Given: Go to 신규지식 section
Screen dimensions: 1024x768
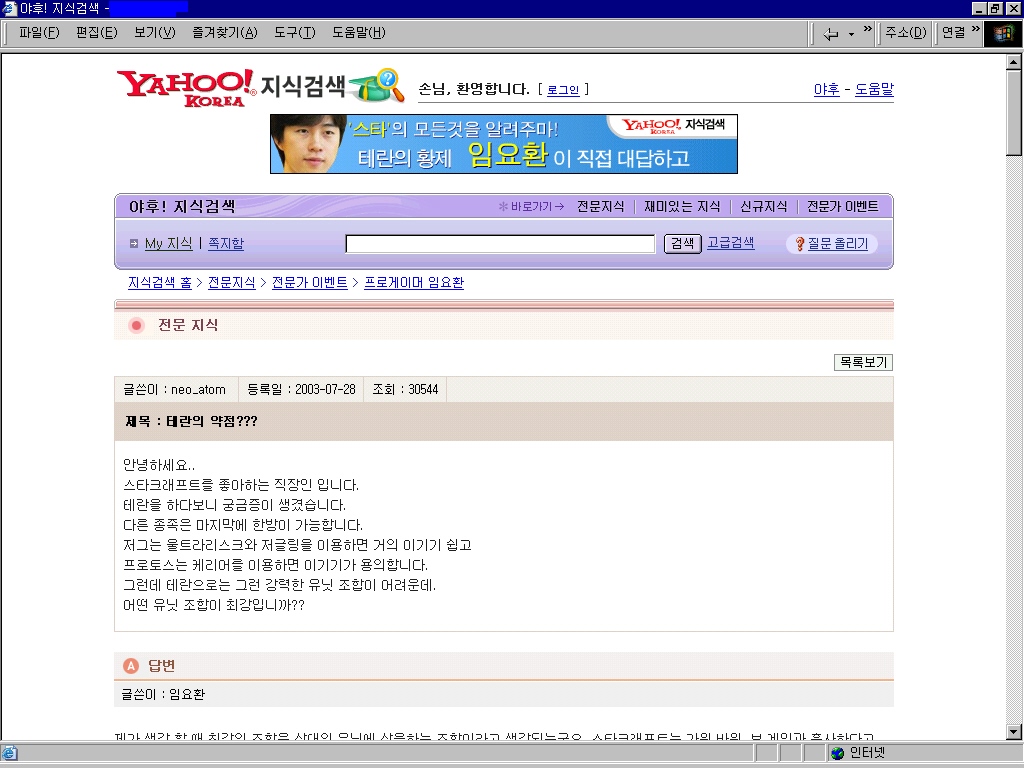Looking at the screenshot, I should (763, 207).
